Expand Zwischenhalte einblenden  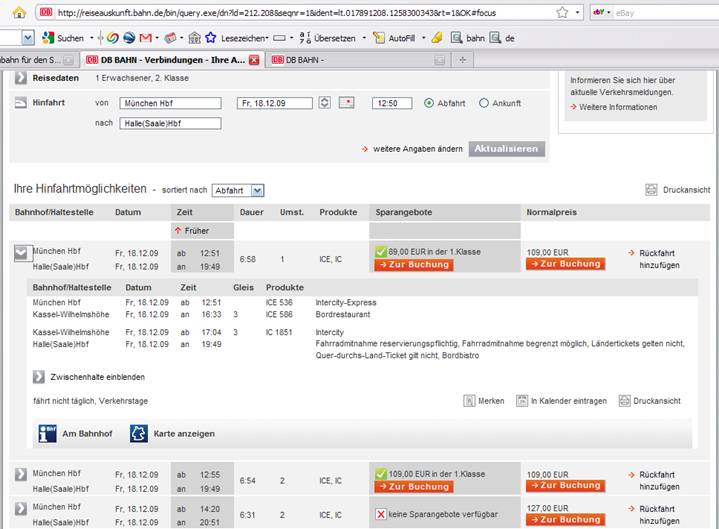39,377
